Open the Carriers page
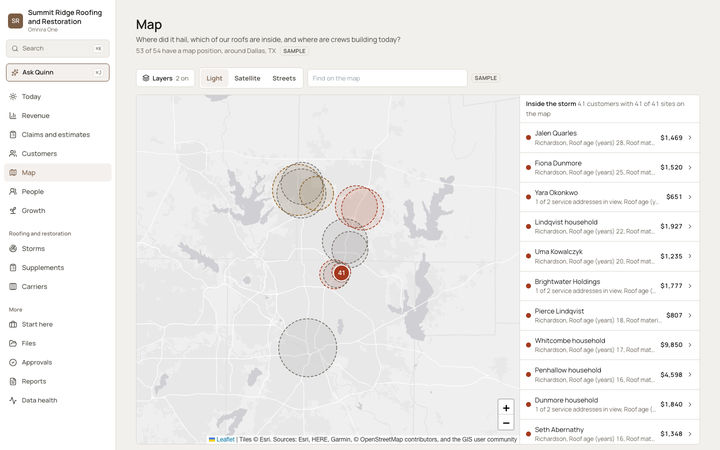Viewport: 720px width, 450px height. (x=58, y=287)
